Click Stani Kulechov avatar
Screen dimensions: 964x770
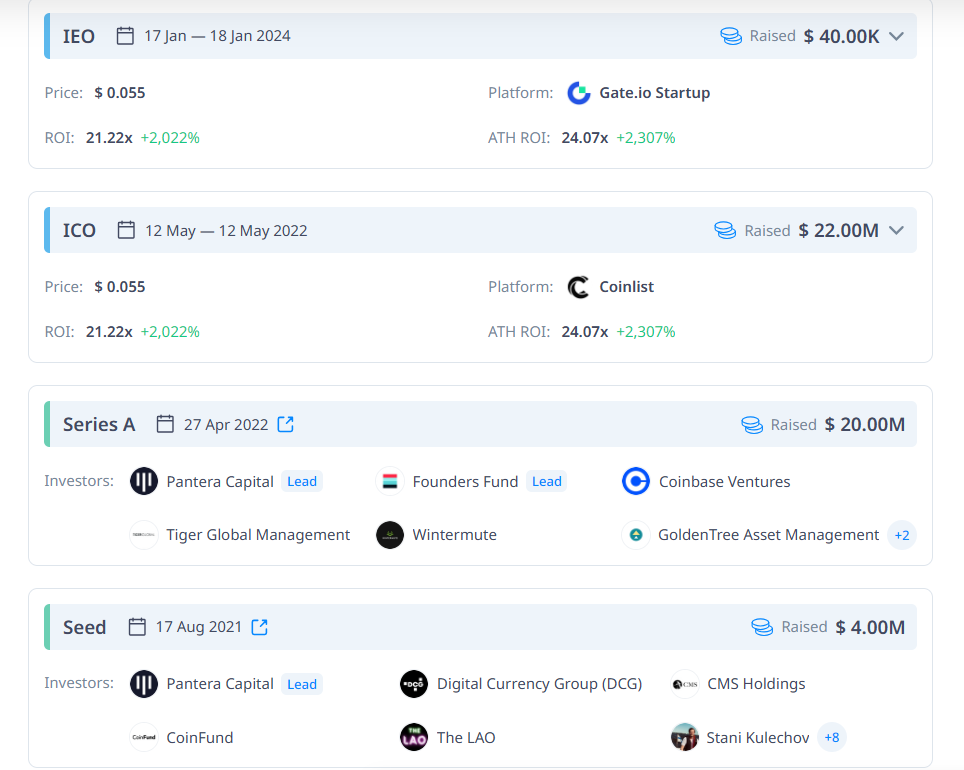685,737
